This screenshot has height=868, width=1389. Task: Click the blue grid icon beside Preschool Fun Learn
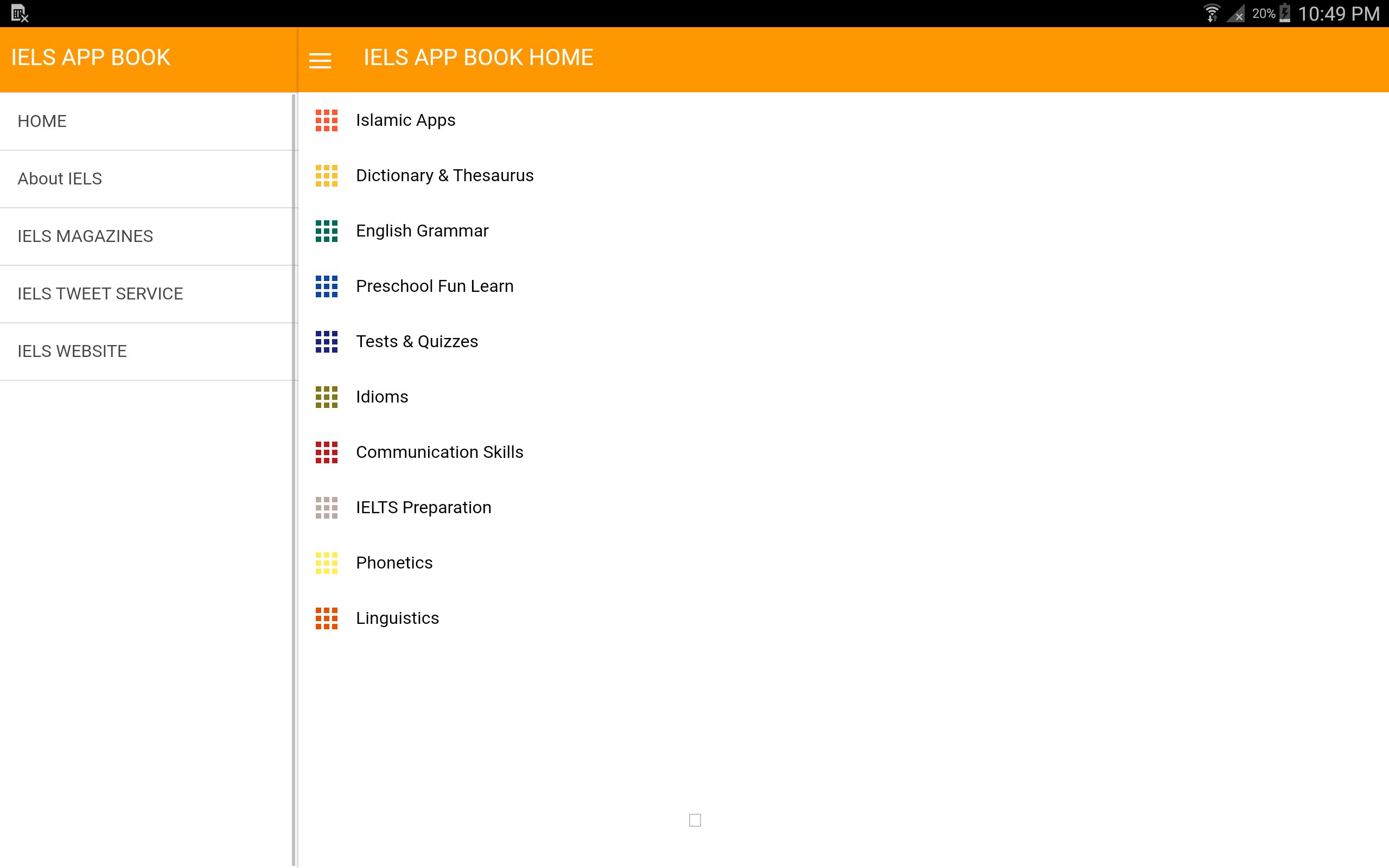pyautogui.click(x=326, y=286)
